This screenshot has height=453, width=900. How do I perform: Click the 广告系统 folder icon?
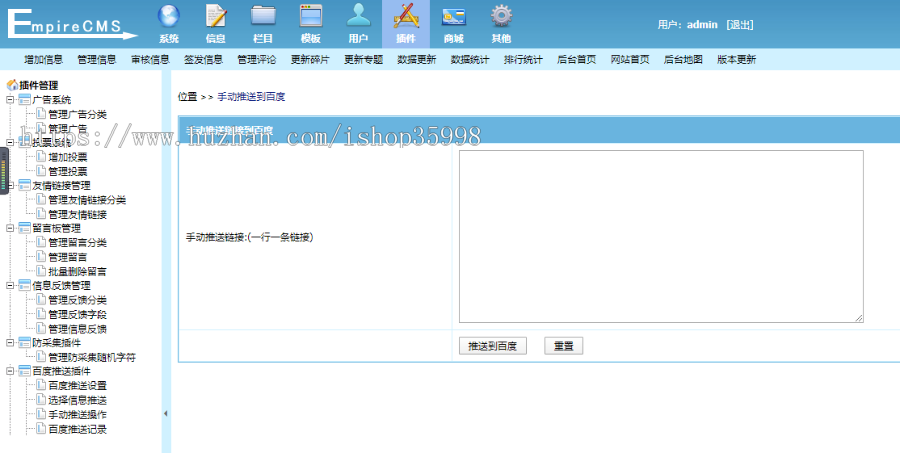(x=24, y=100)
